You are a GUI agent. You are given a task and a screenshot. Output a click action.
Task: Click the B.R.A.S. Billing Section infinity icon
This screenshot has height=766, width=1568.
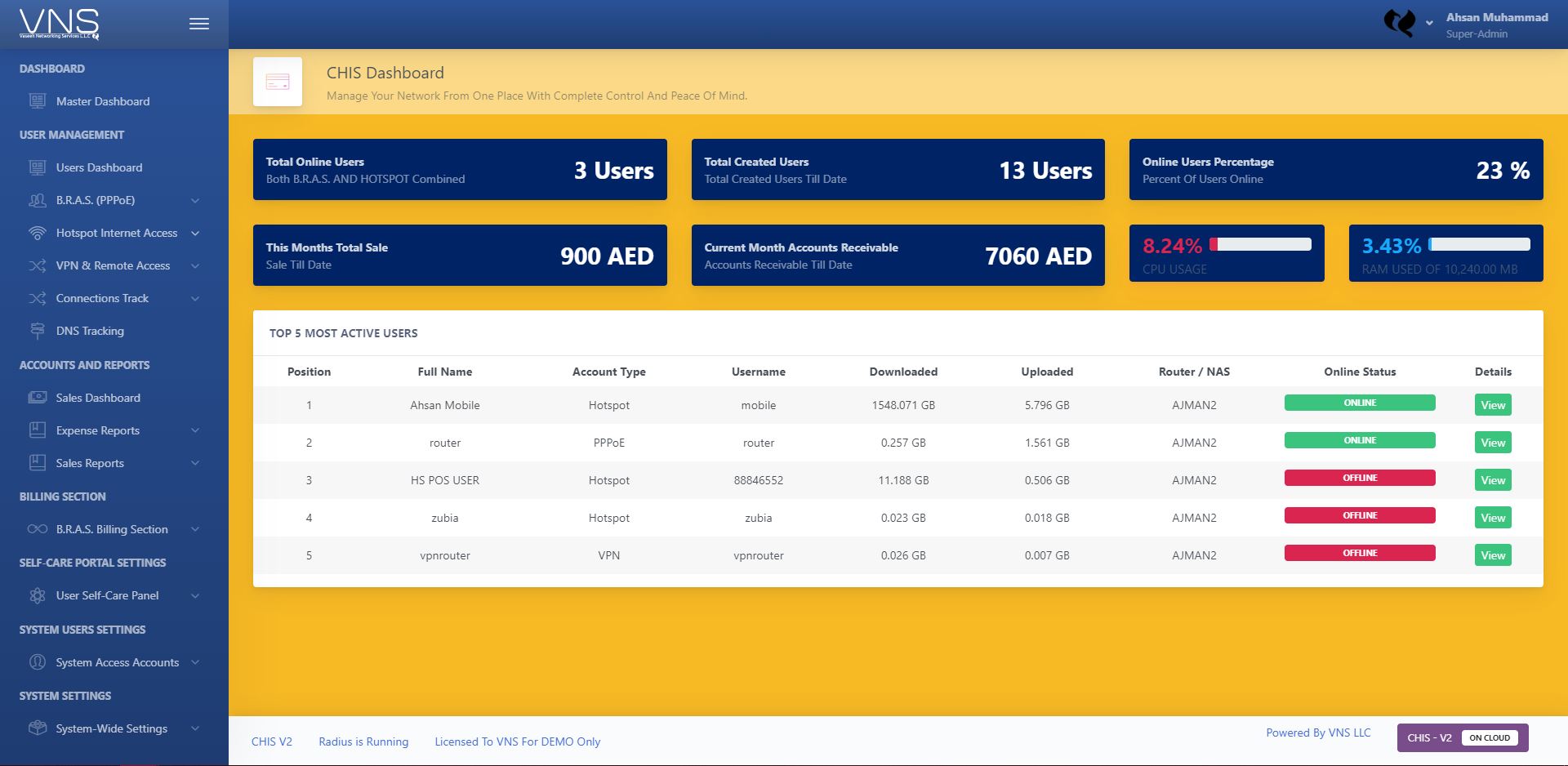38,529
